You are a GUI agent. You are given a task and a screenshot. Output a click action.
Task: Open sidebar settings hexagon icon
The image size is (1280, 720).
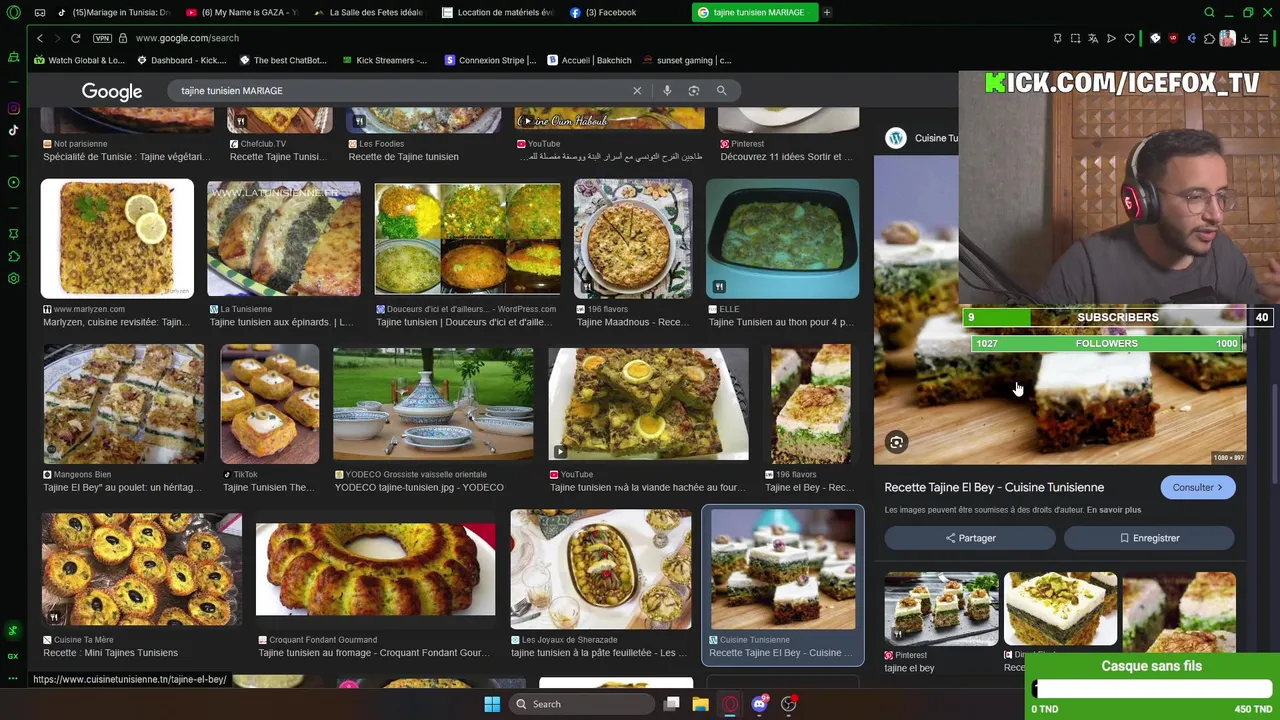[13, 278]
